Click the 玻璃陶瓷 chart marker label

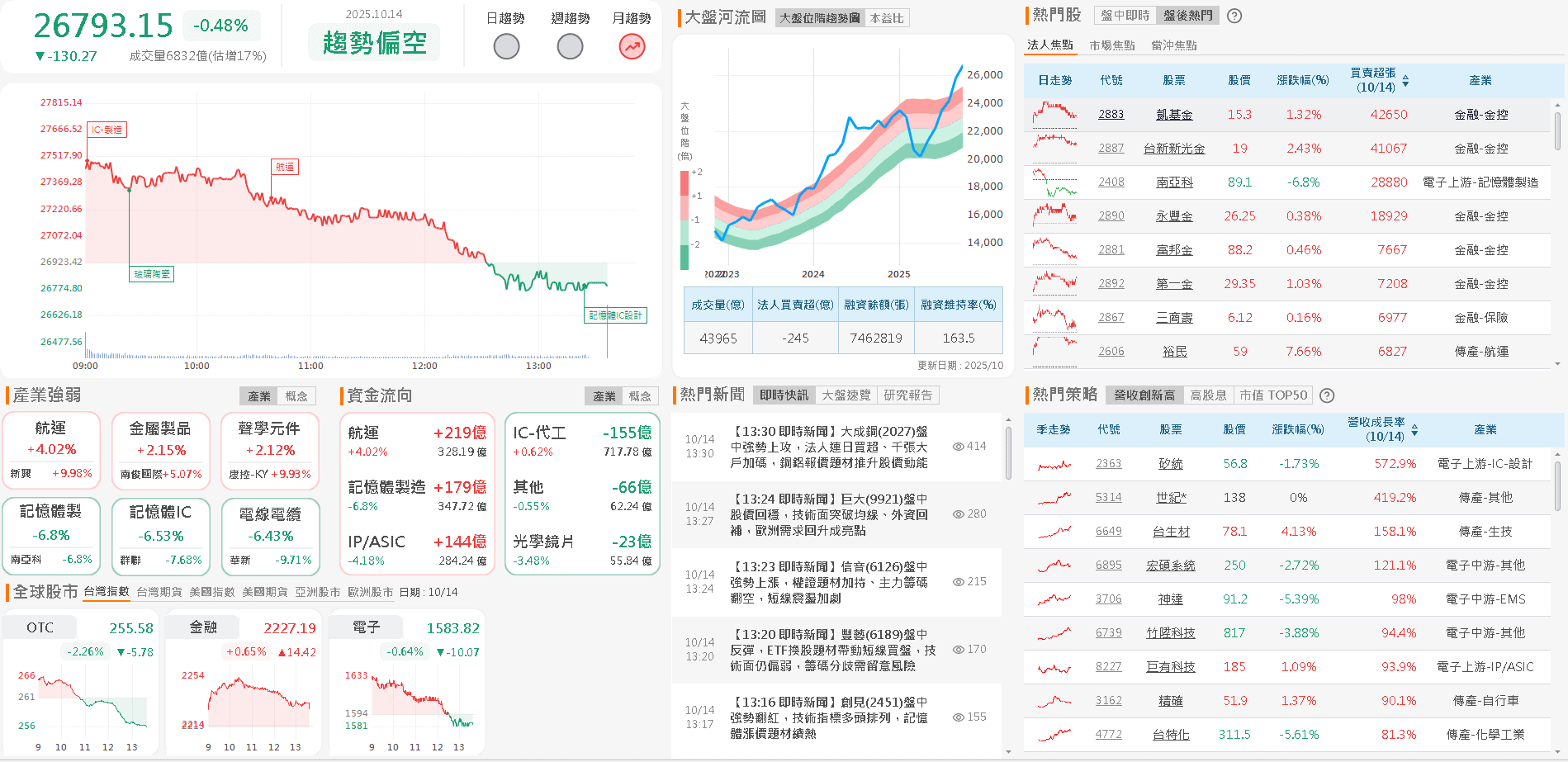[x=152, y=274]
